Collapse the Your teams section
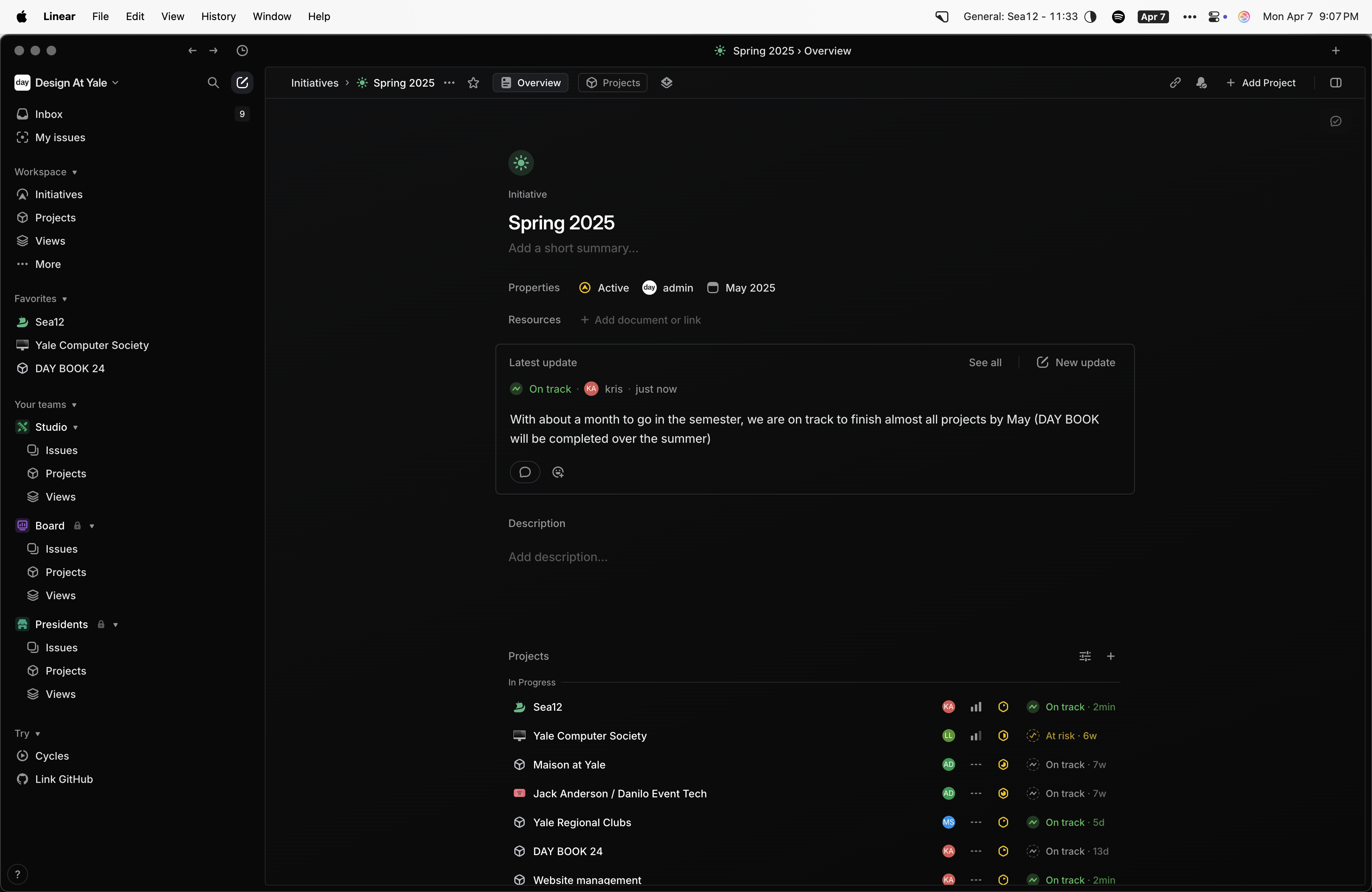Viewport: 1372px width, 892px height. [46, 405]
